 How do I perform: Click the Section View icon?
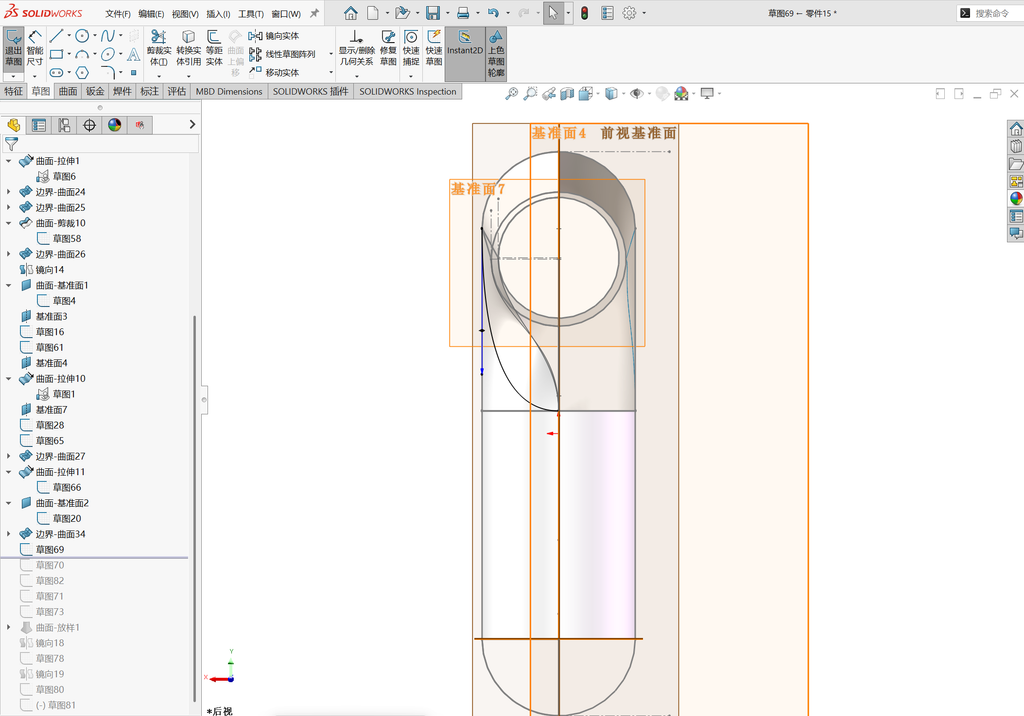(567, 94)
